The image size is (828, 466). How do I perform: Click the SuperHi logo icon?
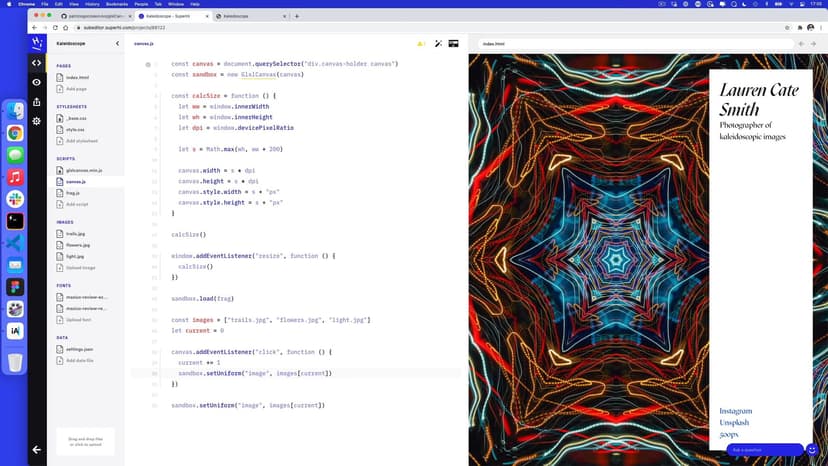coord(37,43)
